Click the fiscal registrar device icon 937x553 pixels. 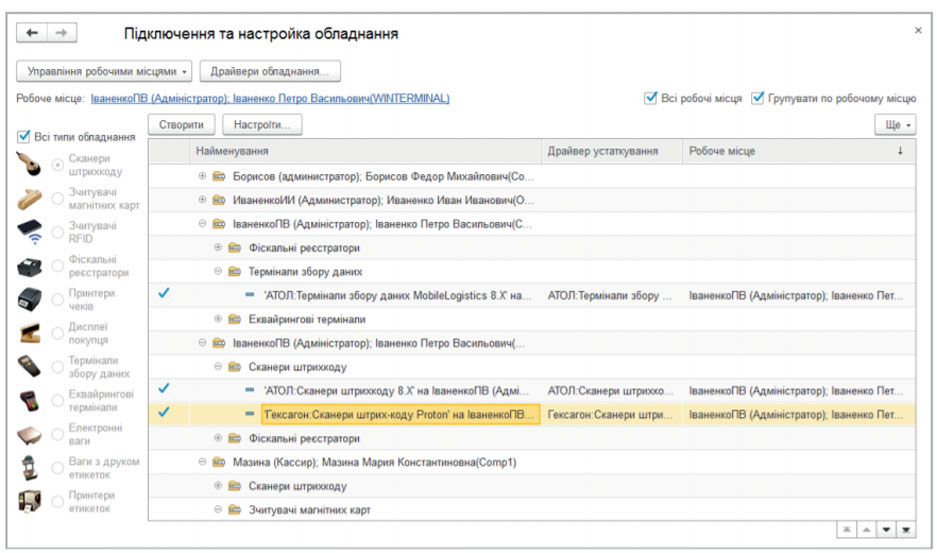coord(29,266)
